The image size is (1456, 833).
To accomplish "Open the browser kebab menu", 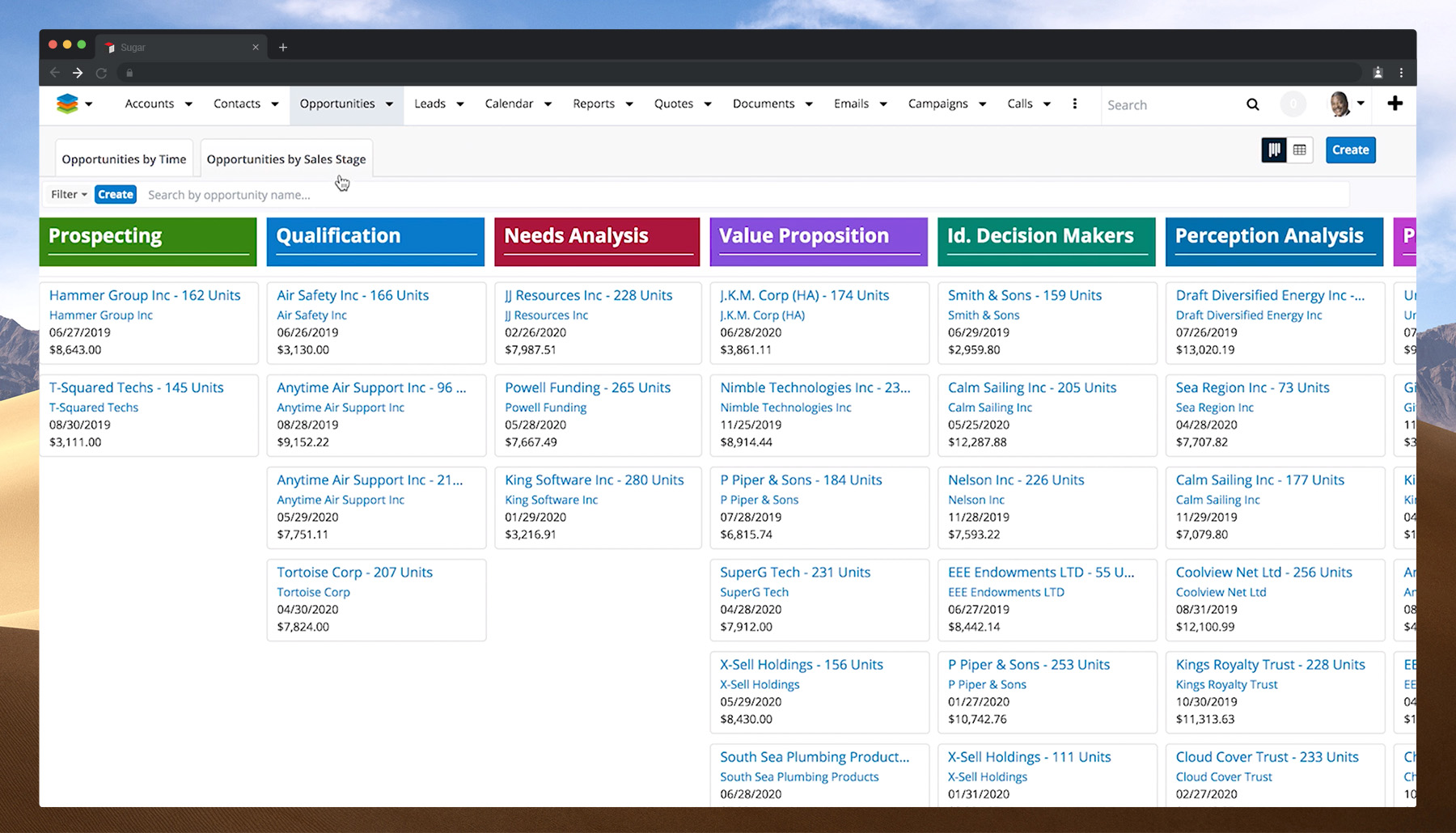I will [1401, 73].
